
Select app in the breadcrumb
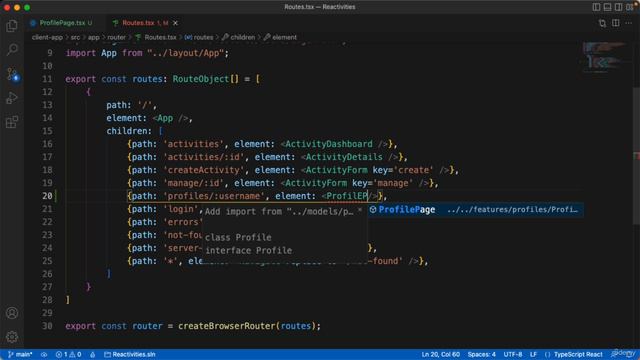(93, 37)
